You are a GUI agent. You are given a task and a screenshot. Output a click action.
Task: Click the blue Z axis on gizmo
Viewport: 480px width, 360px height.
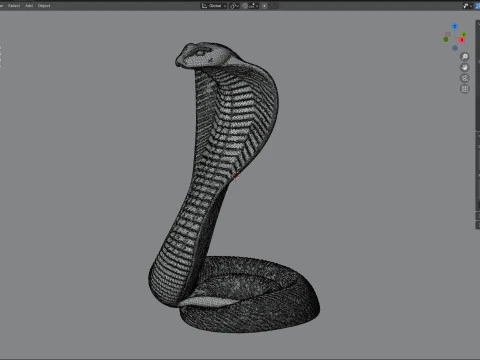(455, 26)
